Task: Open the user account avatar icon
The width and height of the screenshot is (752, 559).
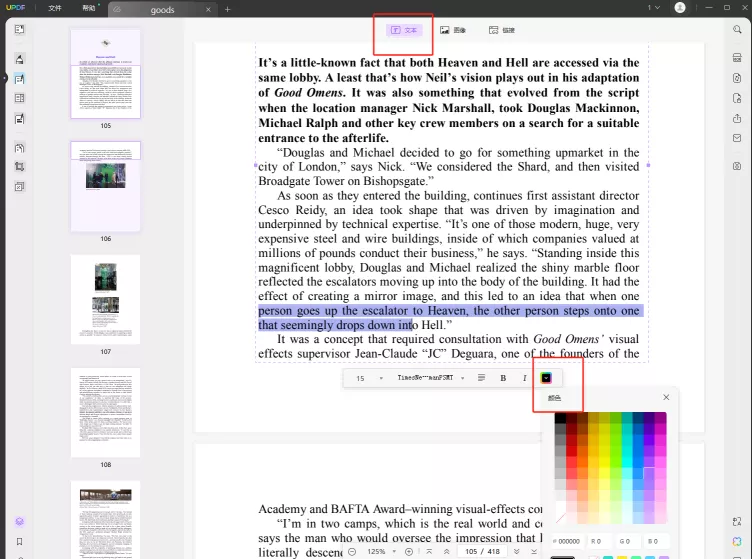Action: click(680, 8)
